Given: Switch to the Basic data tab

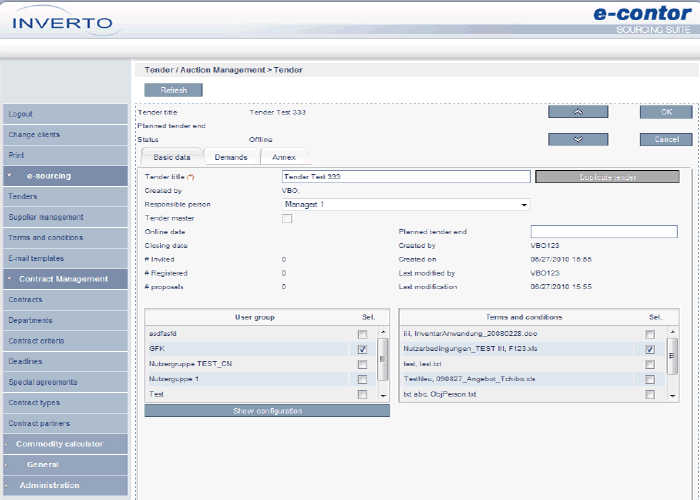Looking at the screenshot, I should 172,157.
